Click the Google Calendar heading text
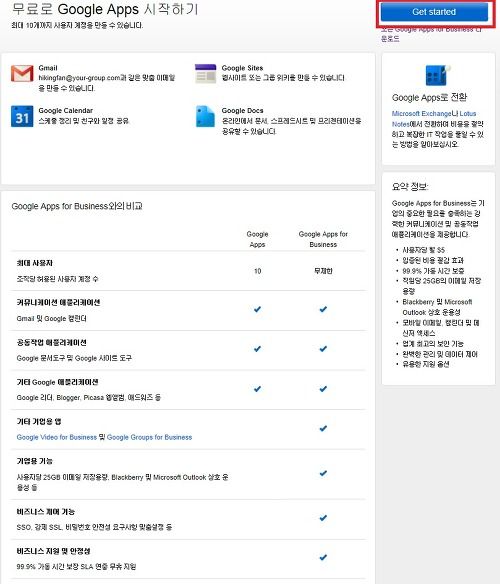 [66, 111]
